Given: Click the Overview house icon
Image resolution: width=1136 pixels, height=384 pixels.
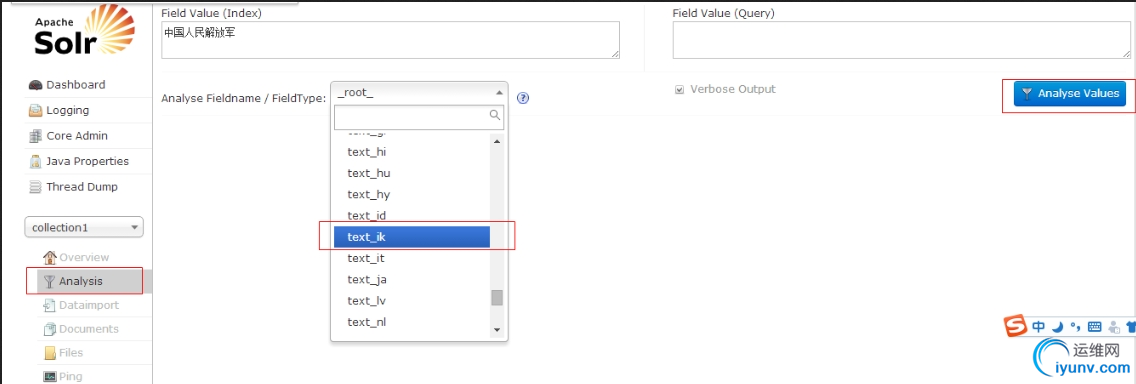Looking at the screenshot, I should pyautogui.click(x=49, y=257).
